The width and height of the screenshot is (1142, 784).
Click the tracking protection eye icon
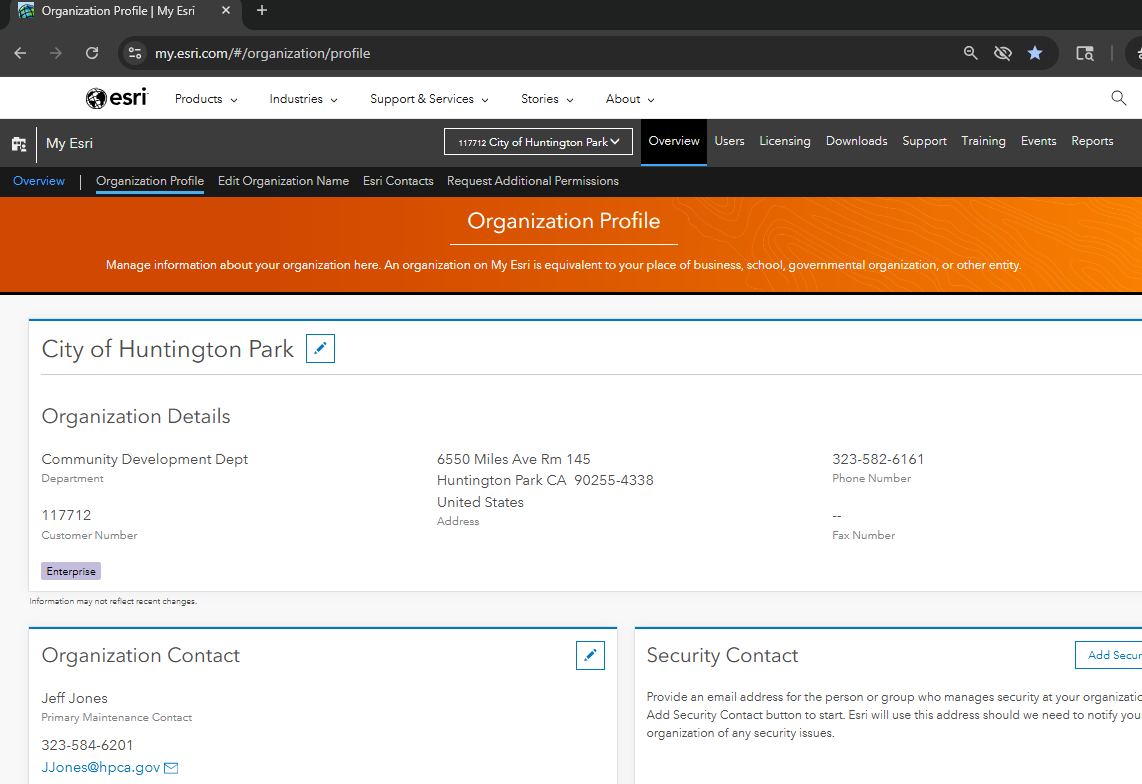[1002, 53]
